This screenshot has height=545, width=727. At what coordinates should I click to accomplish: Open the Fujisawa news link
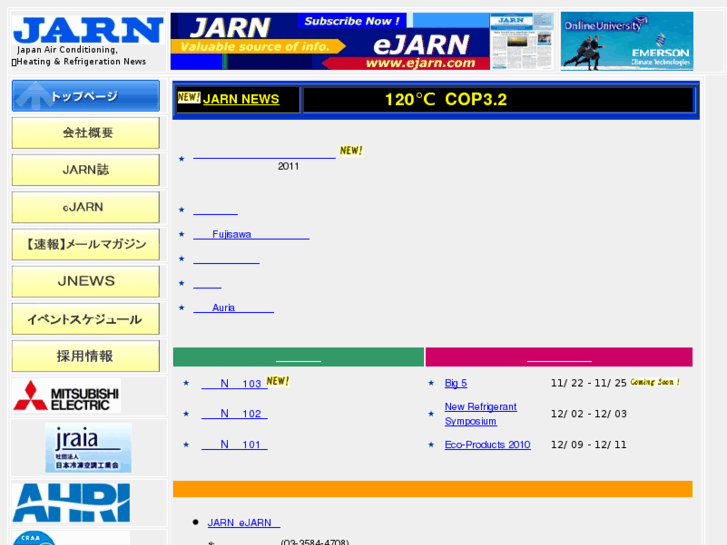[251, 235]
